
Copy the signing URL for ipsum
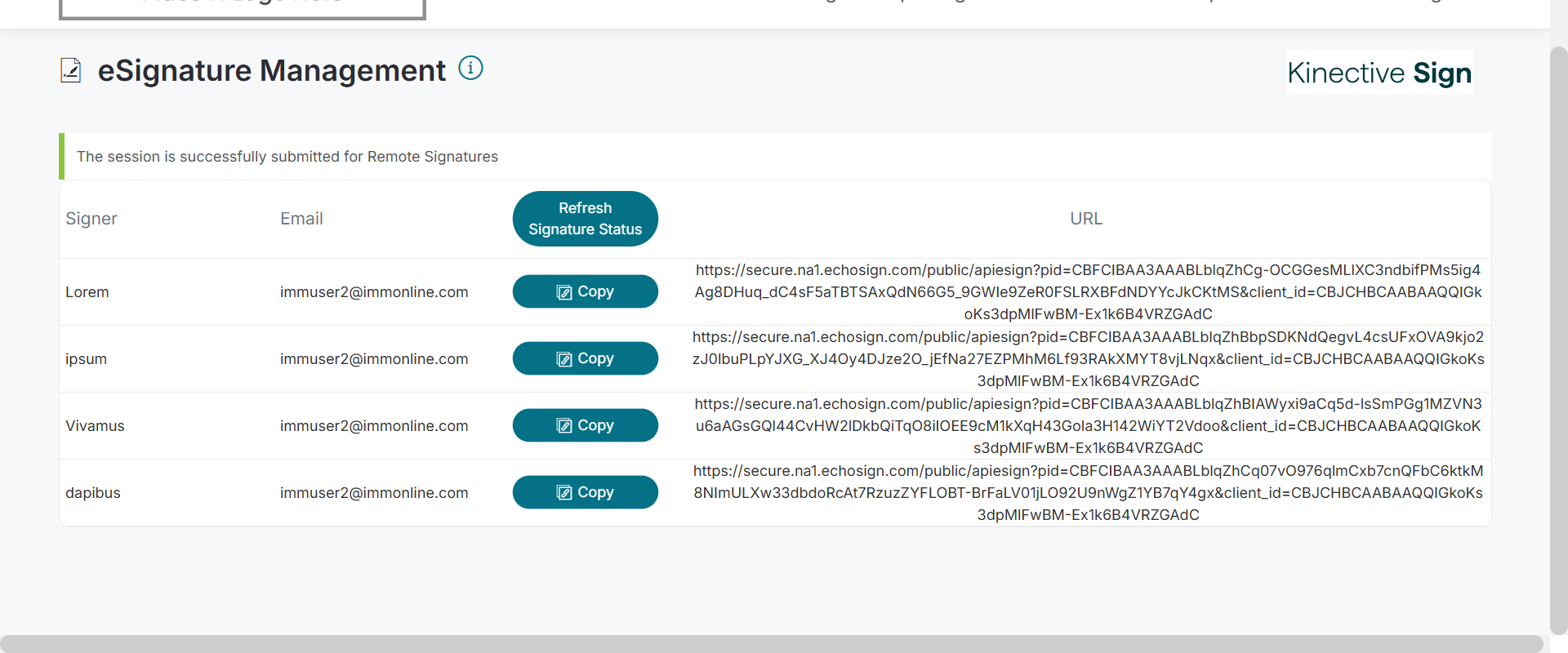click(x=585, y=358)
